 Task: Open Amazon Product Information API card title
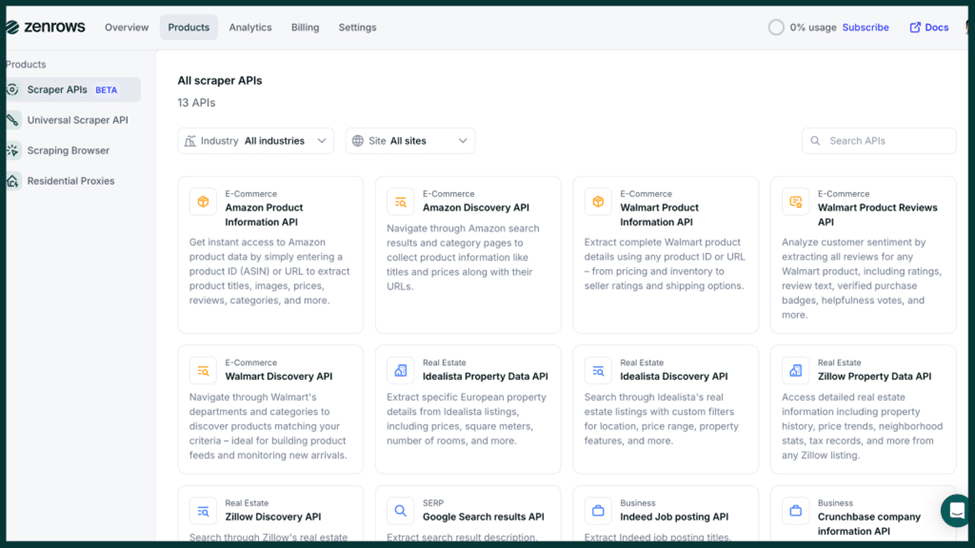264,215
